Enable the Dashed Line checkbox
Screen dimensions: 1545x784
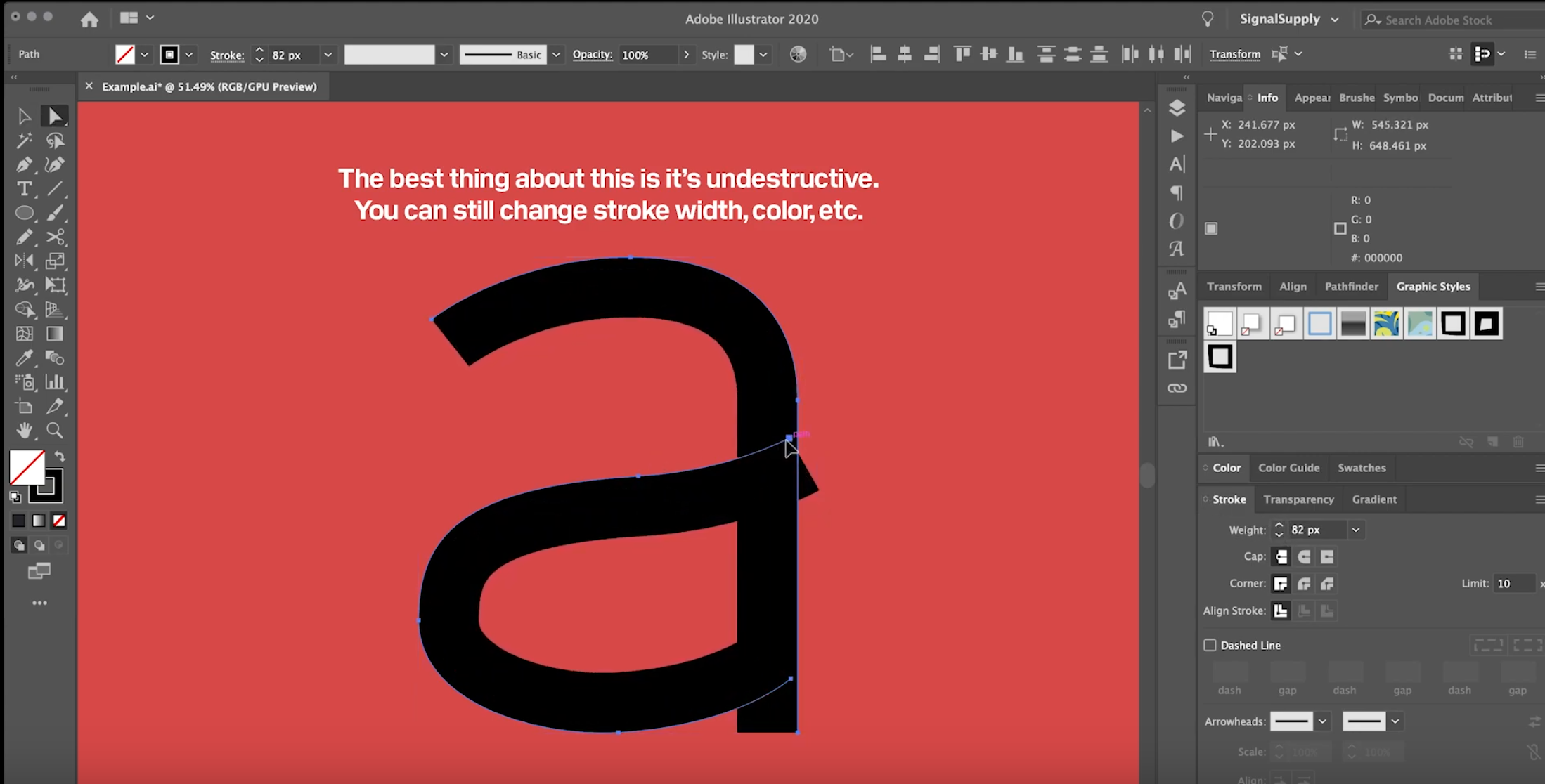1210,645
